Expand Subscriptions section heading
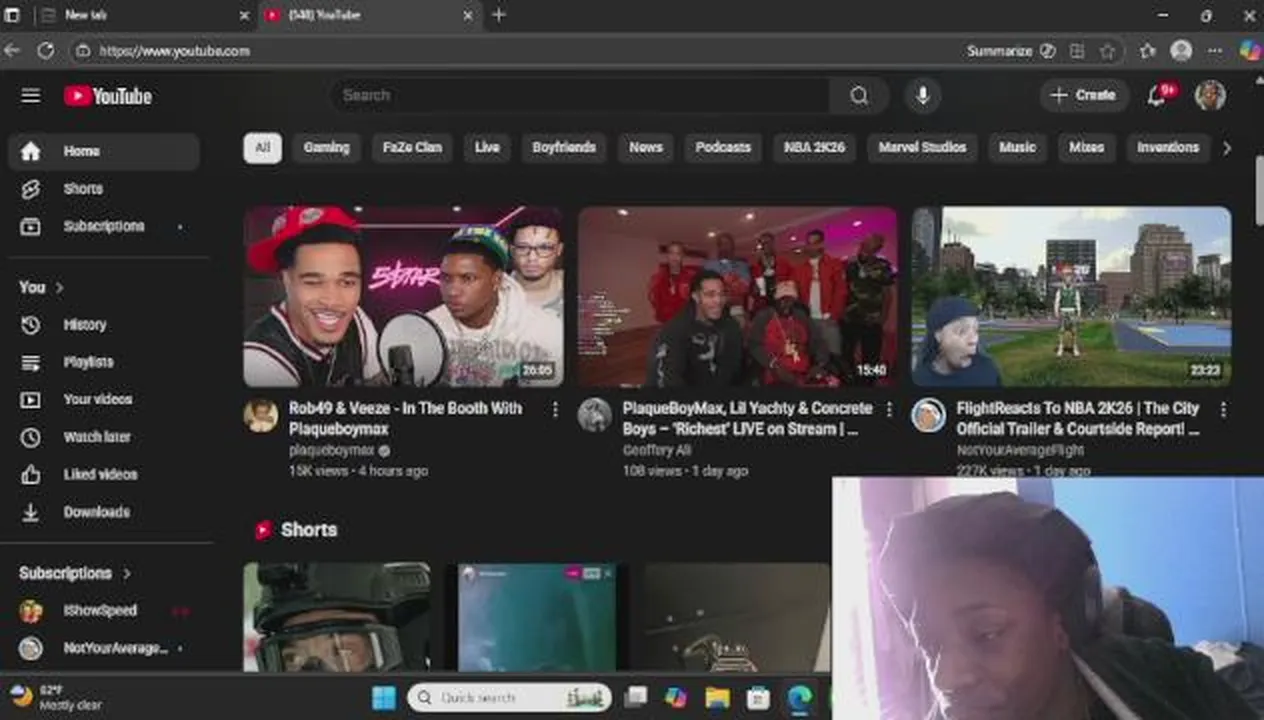This screenshot has height=720, width=1264. point(75,573)
